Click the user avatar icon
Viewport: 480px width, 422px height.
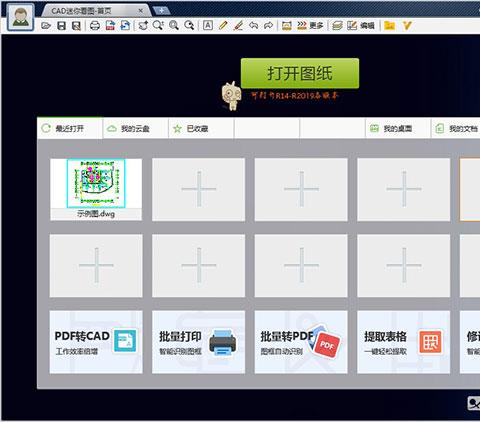[x=21, y=18]
